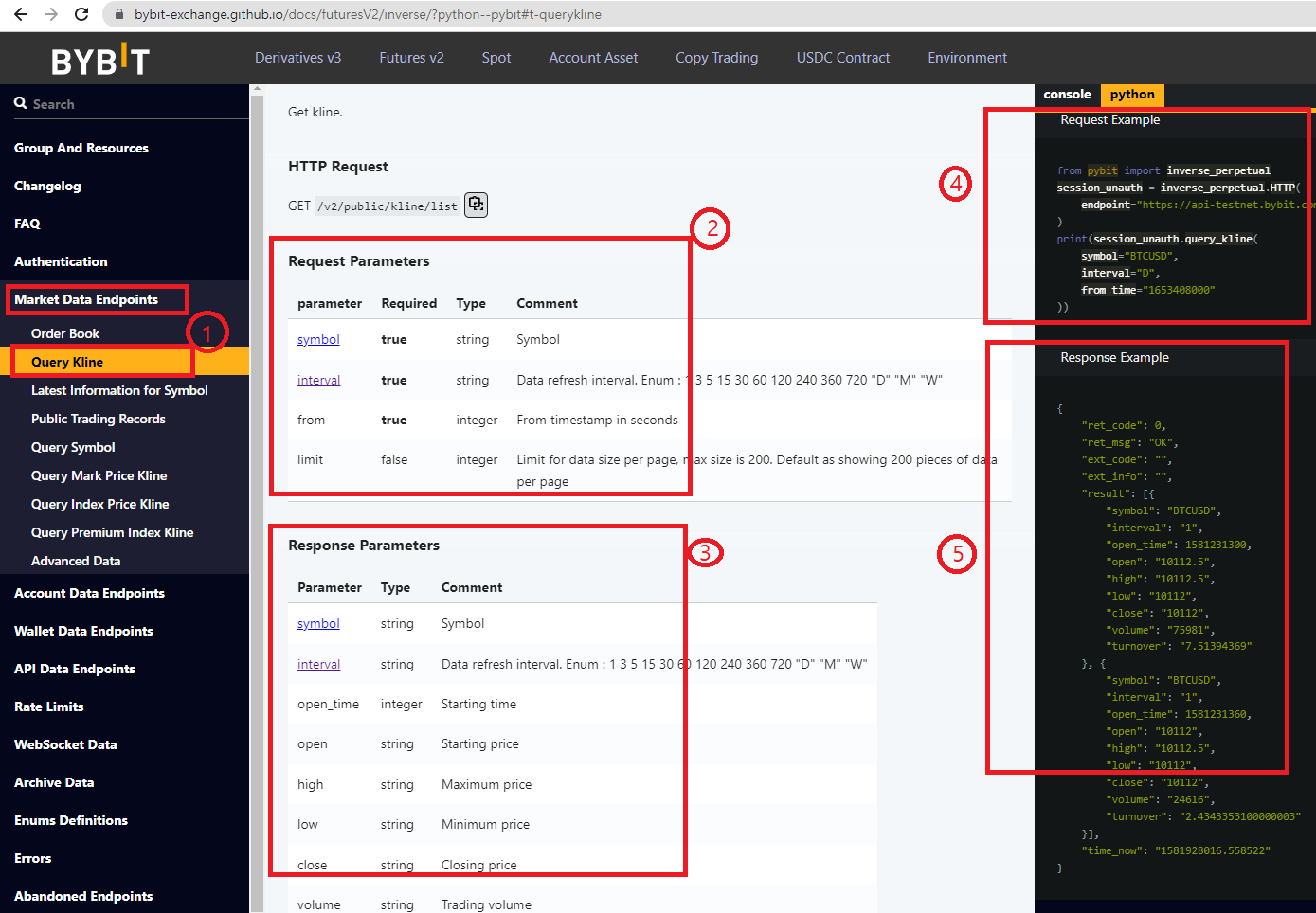The height and width of the screenshot is (913, 1316).
Task: Open the Changelog section
Action: pos(47,186)
